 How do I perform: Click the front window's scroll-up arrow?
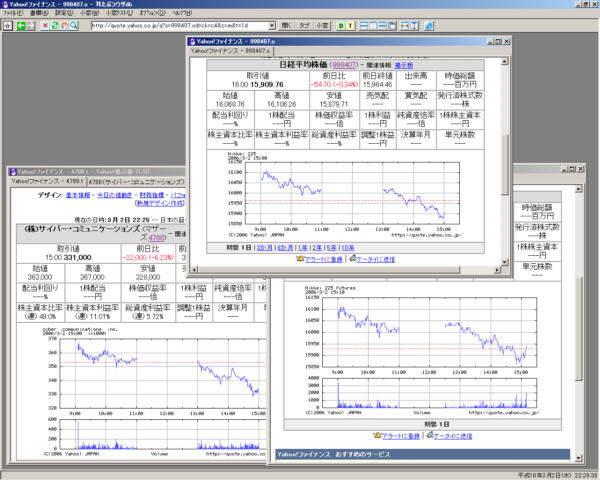[x=504, y=61]
